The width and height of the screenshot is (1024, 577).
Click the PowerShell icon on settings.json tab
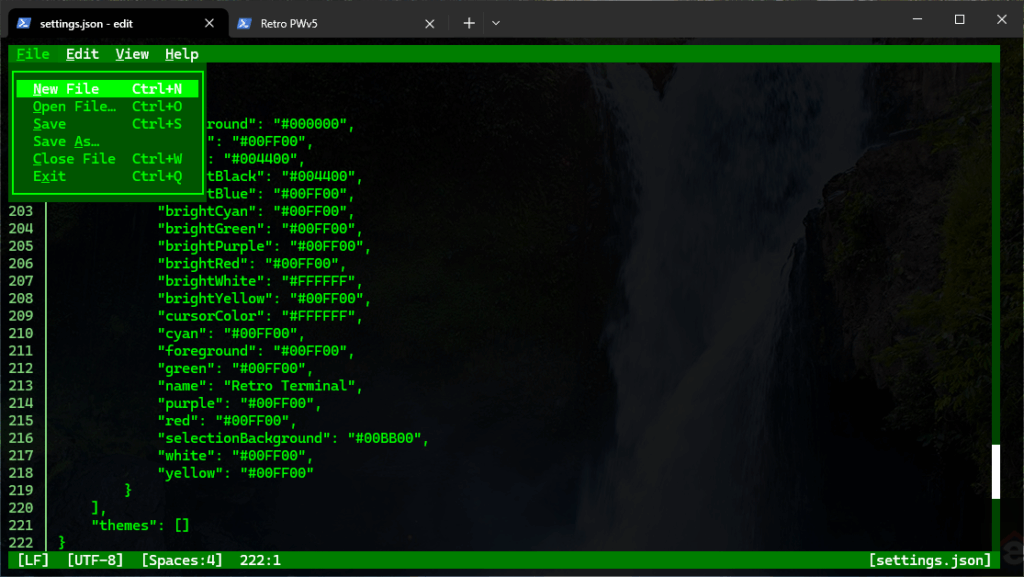pos(24,23)
